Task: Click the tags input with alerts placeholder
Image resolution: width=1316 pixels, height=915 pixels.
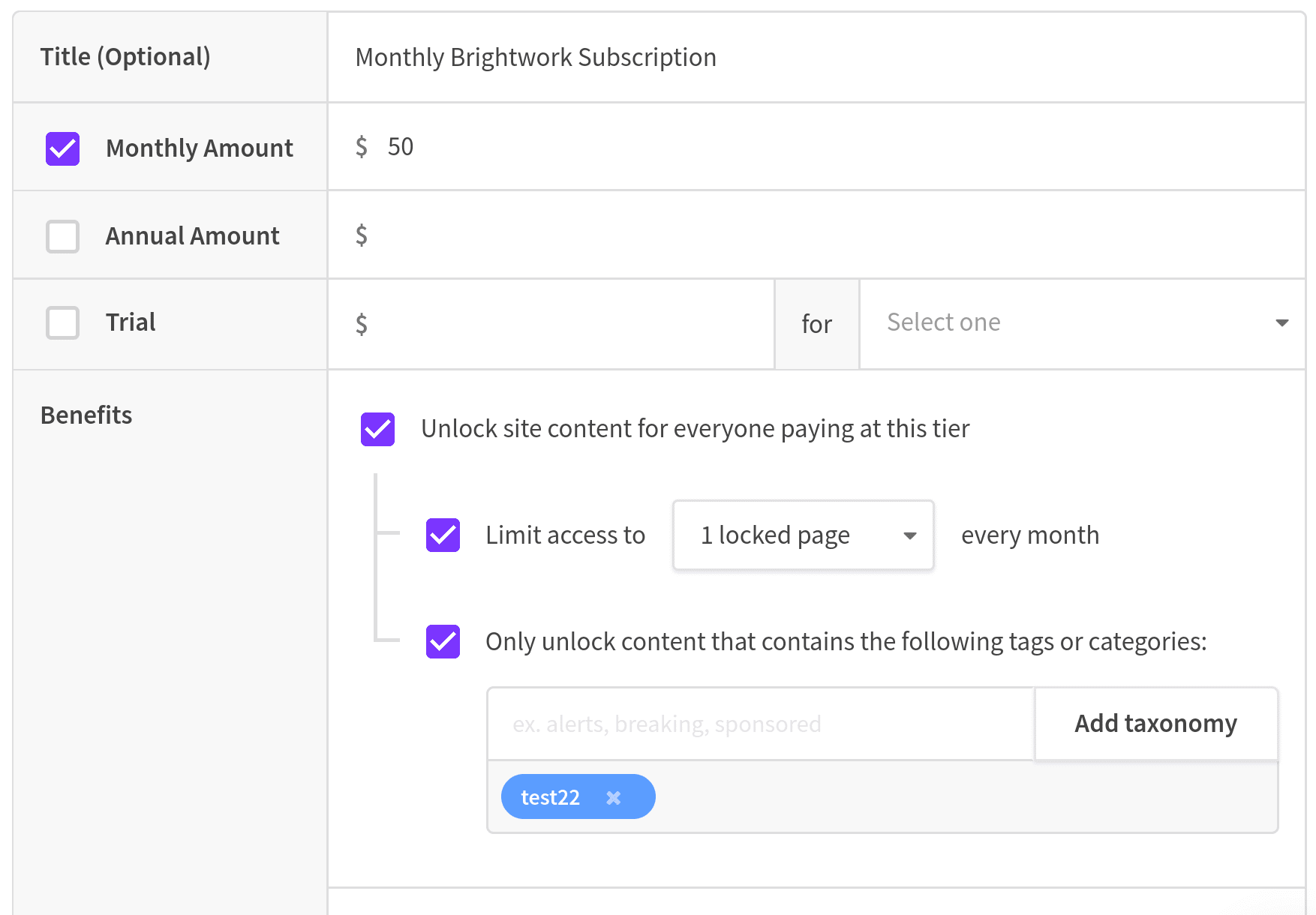Action: coord(761,724)
